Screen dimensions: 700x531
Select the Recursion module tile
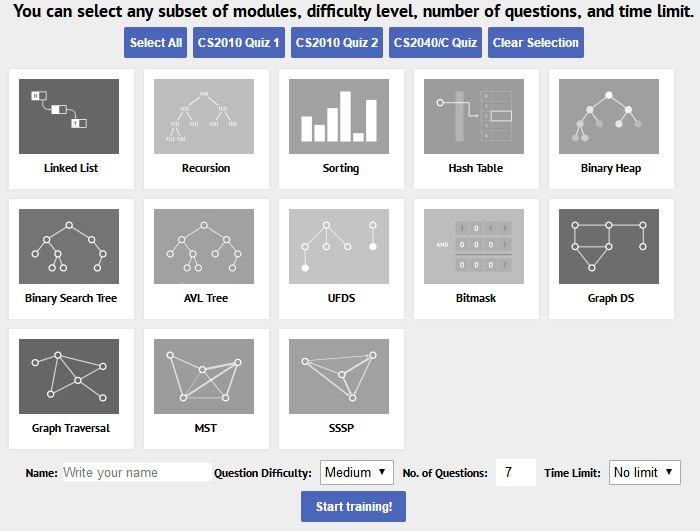204,117
